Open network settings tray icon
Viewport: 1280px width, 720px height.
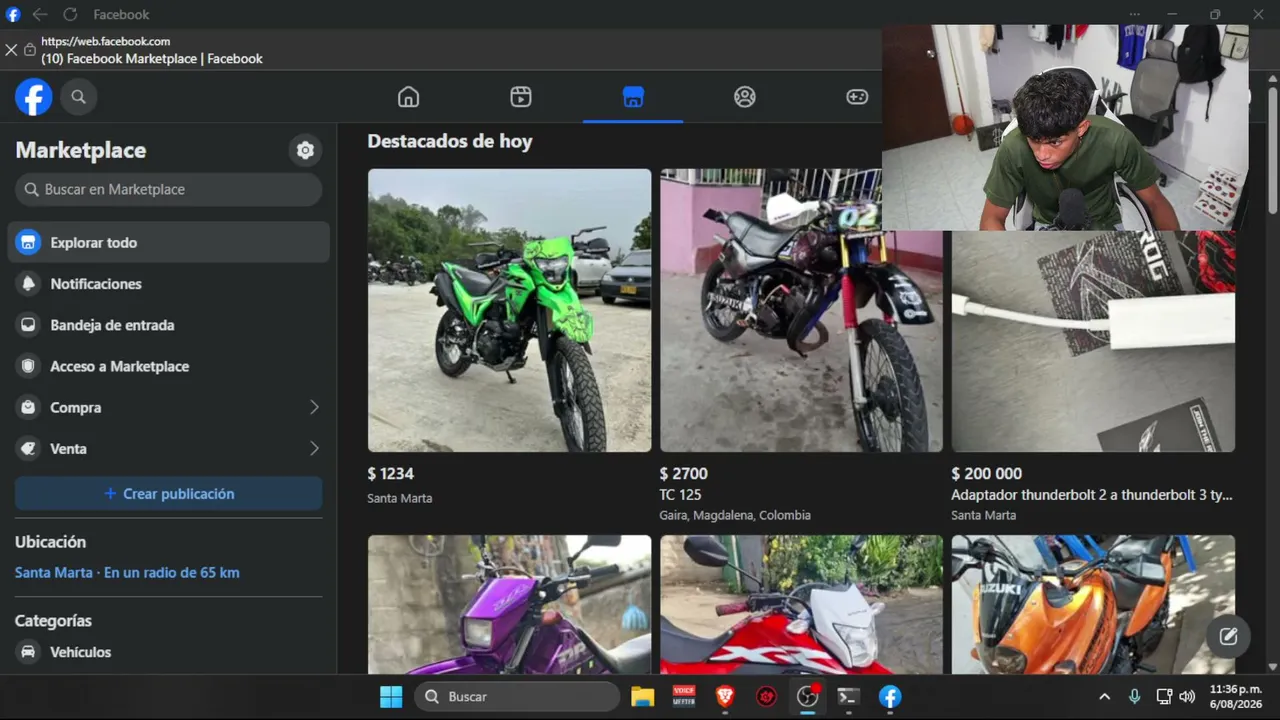(1163, 697)
